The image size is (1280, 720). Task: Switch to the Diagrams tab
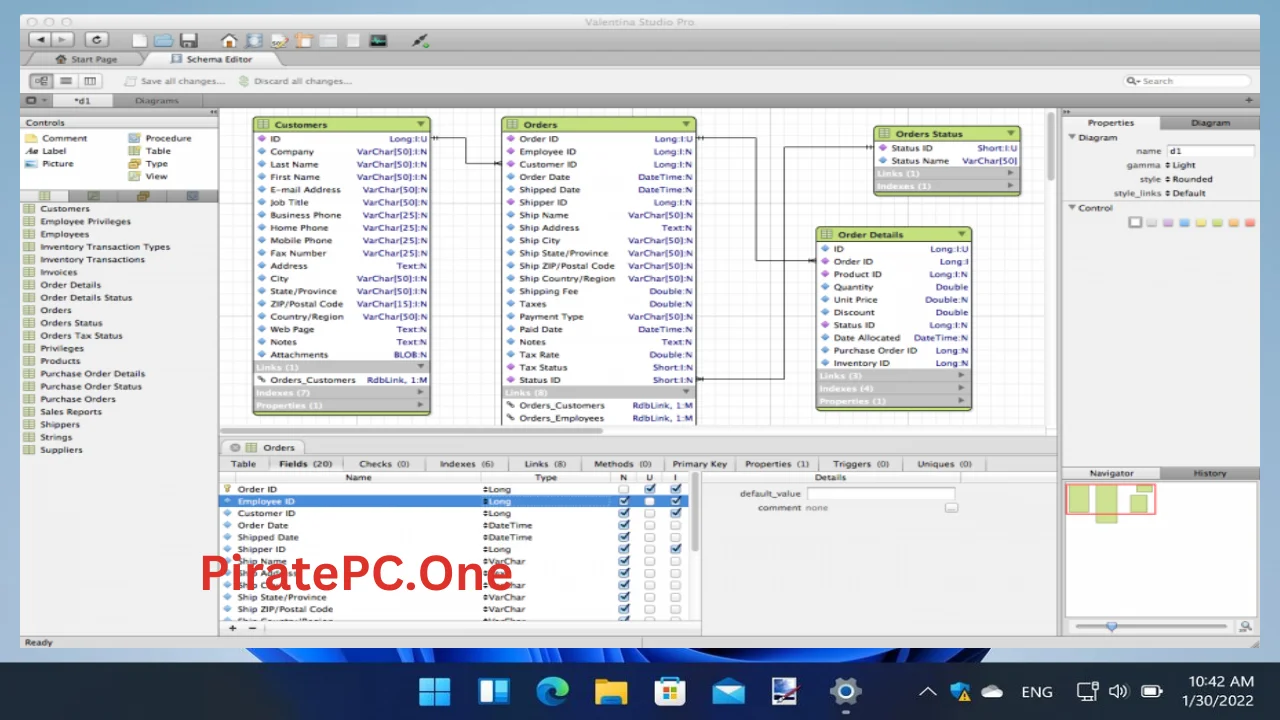point(156,101)
